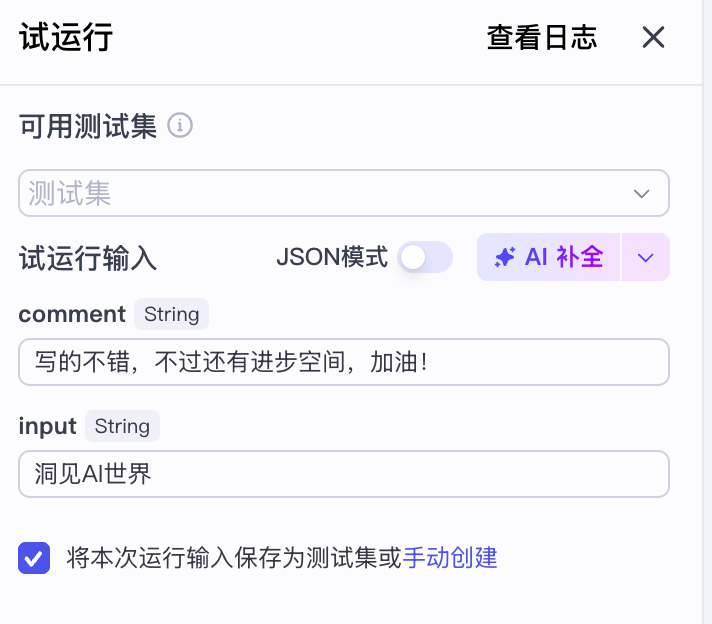Click the JSON模式 label text
The height and width of the screenshot is (624, 712).
coord(331,257)
